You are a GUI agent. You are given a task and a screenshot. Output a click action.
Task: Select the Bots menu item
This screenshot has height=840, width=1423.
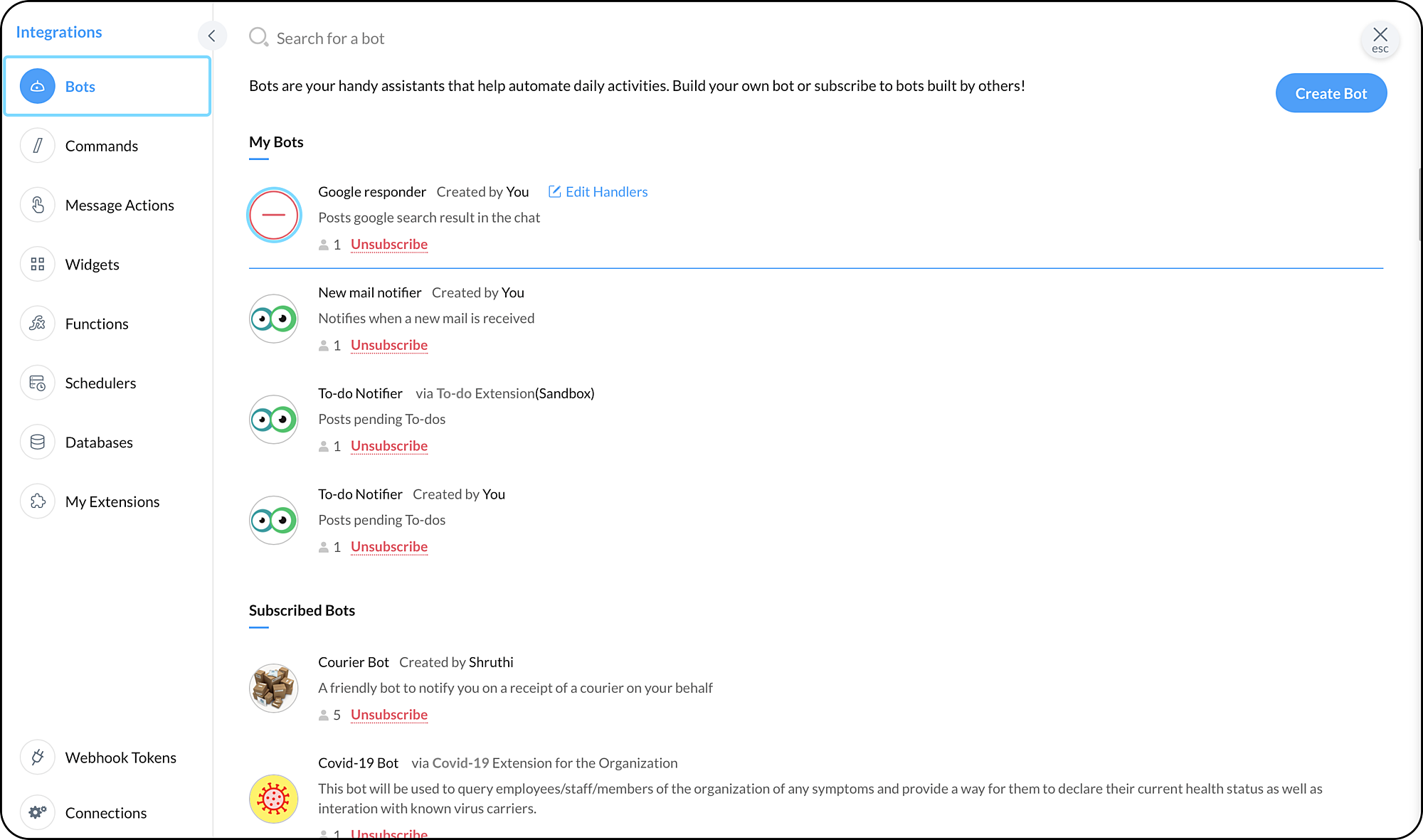[107, 86]
